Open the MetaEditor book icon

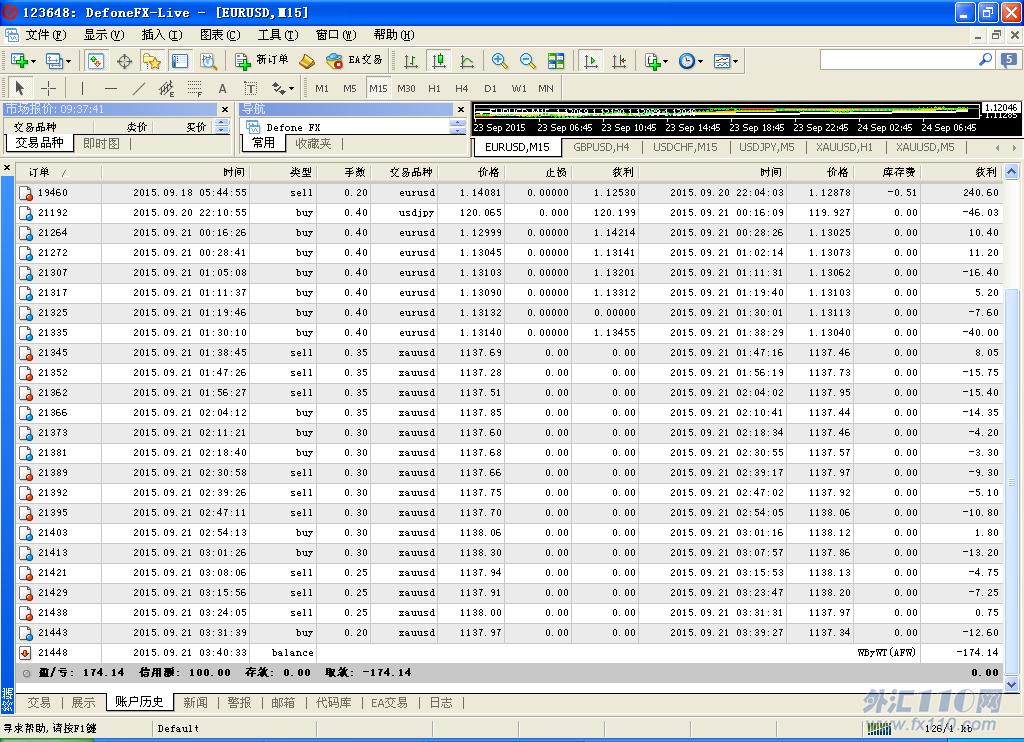tap(306, 61)
